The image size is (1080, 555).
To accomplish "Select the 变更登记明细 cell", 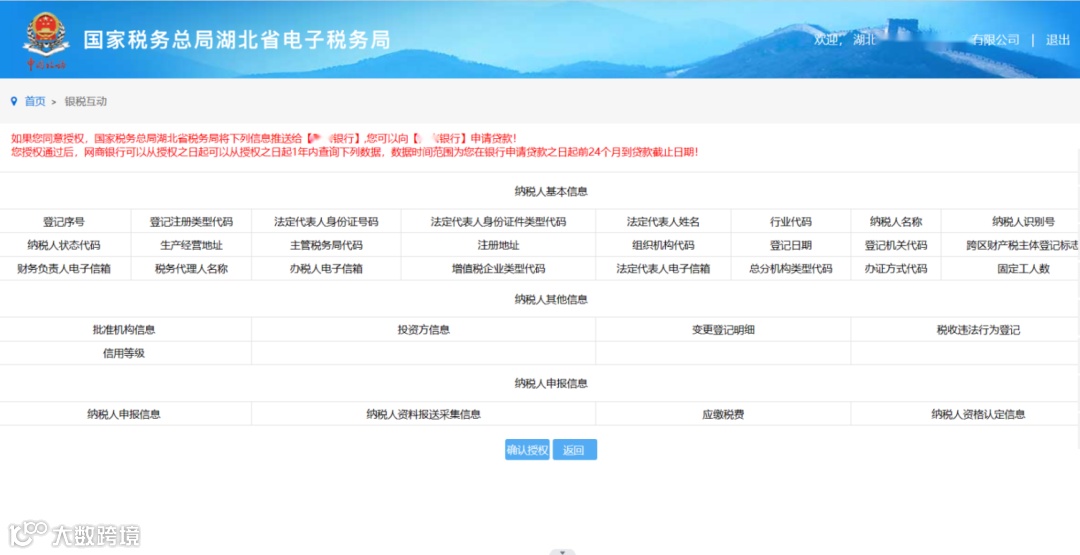I will point(723,330).
